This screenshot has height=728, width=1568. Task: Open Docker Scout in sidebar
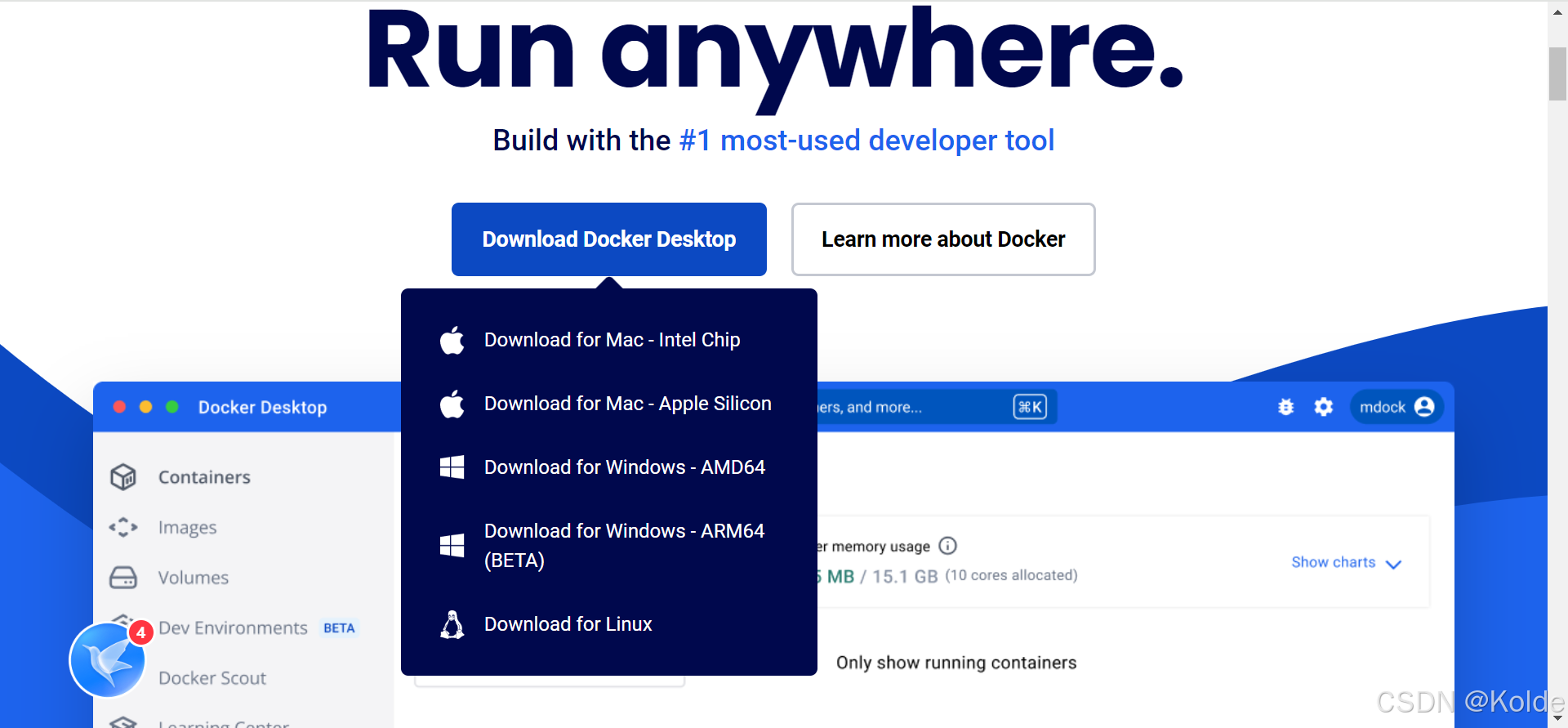pos(212,678)
